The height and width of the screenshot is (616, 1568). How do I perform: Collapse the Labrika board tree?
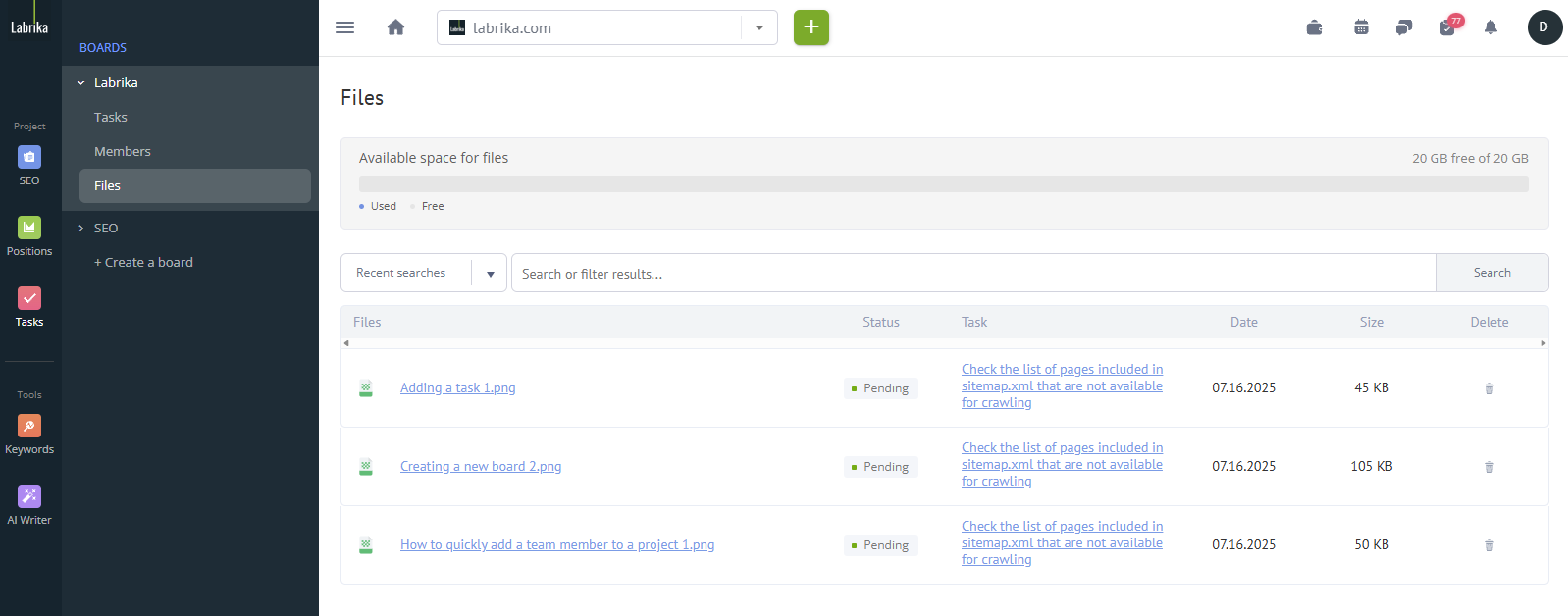81,83
